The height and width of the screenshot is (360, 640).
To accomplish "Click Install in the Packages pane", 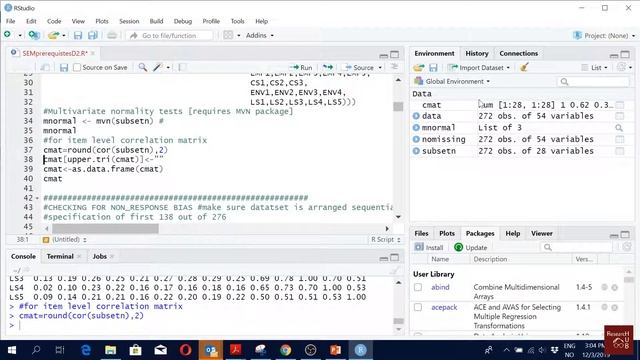I will pos(429,247).
